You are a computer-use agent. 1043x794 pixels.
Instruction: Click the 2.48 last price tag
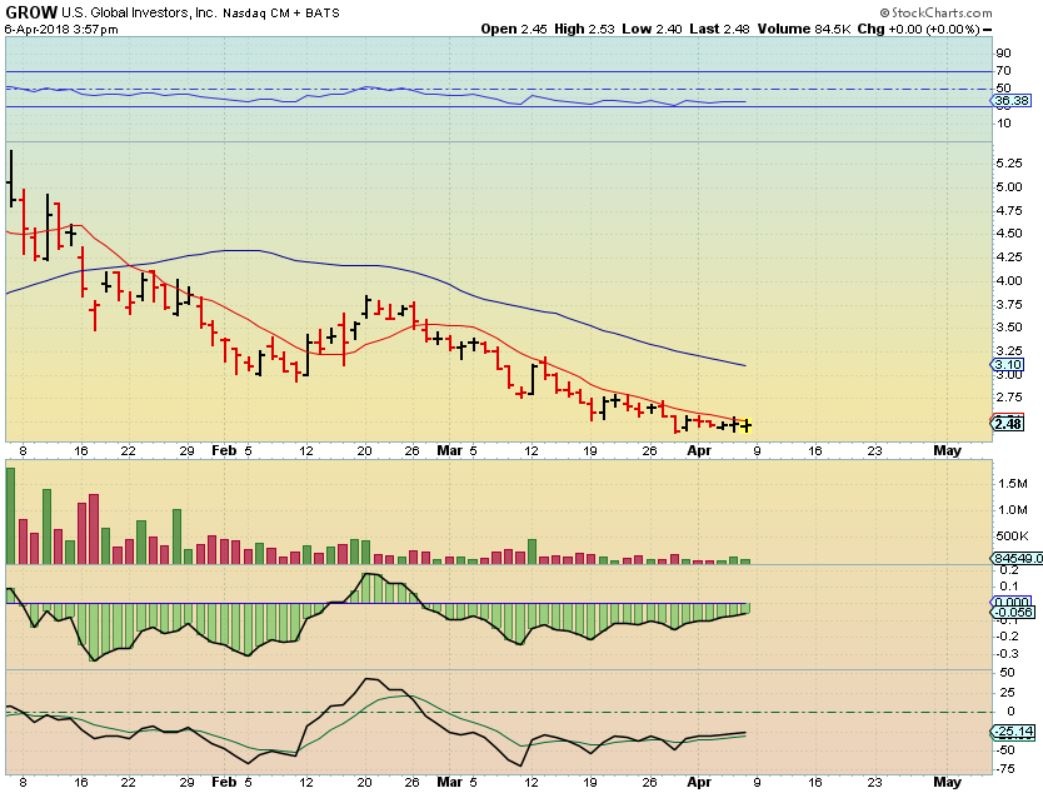coord(1008,425)
